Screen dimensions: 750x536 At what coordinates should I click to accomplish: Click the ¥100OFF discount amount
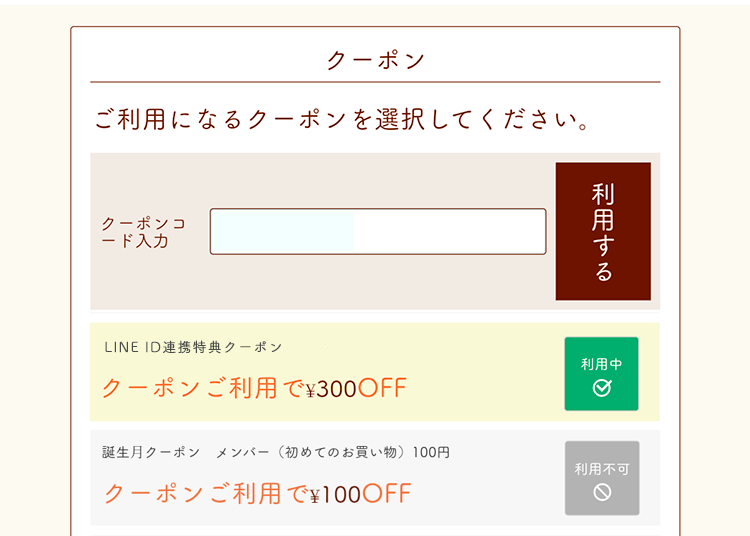tap(361, 494)
